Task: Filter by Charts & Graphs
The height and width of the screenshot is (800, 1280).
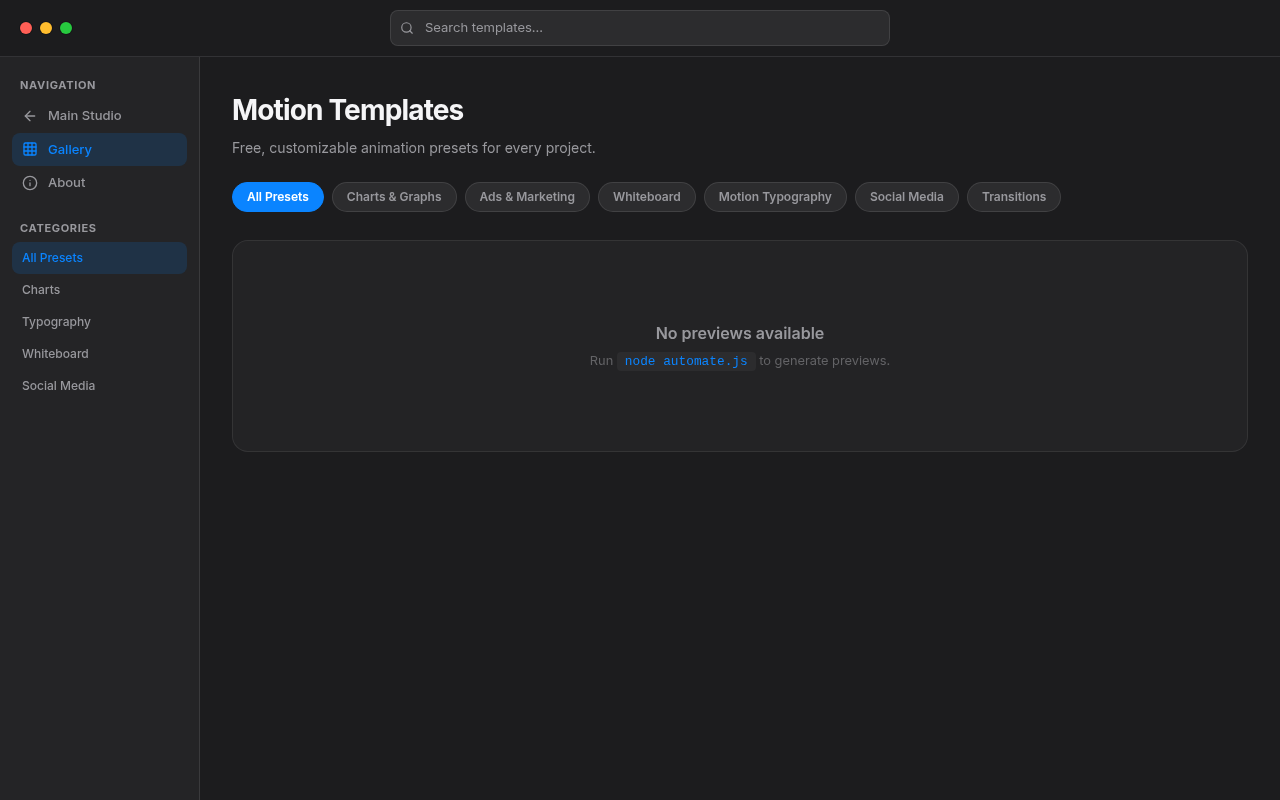Action: coord(394,197)
